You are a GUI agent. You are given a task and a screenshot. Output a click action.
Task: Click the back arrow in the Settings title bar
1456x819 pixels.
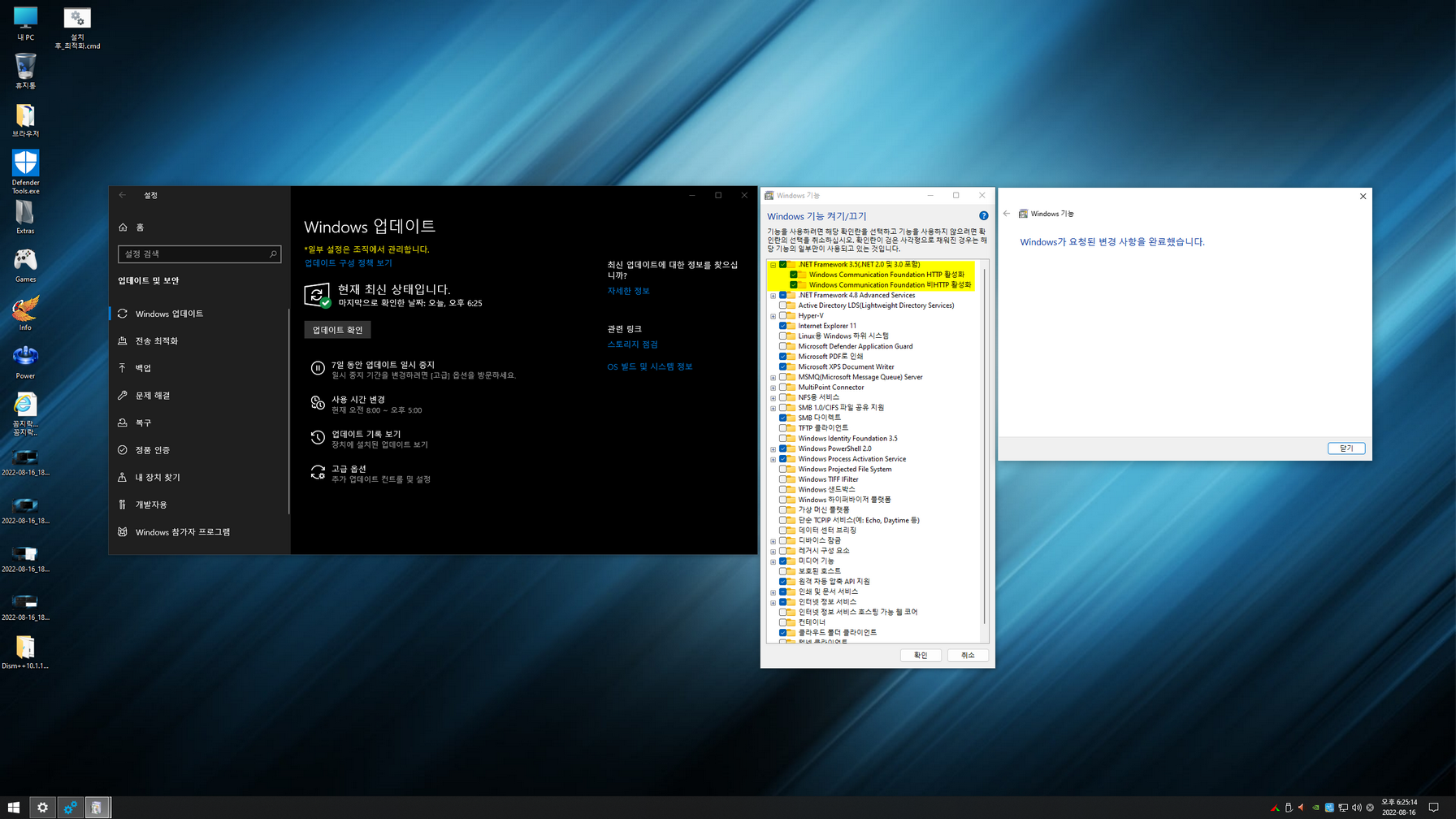click(x=123, y=195)
